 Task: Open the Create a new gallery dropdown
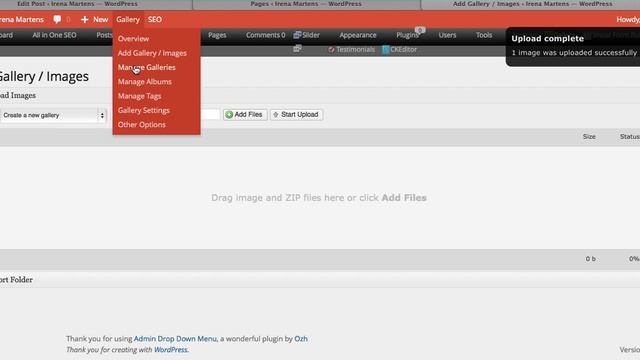pyautogui.click(x=53, y=116)
